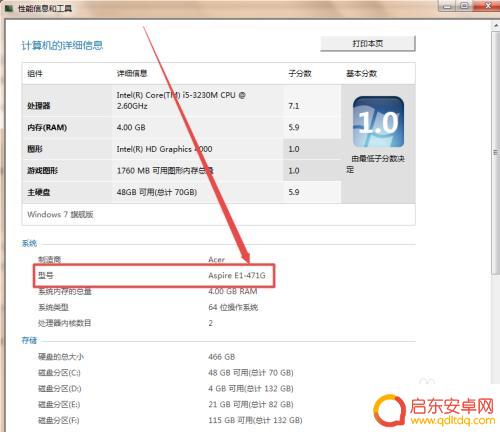
Task: Select the 游戏图形 row label
Action: (43, 171)
